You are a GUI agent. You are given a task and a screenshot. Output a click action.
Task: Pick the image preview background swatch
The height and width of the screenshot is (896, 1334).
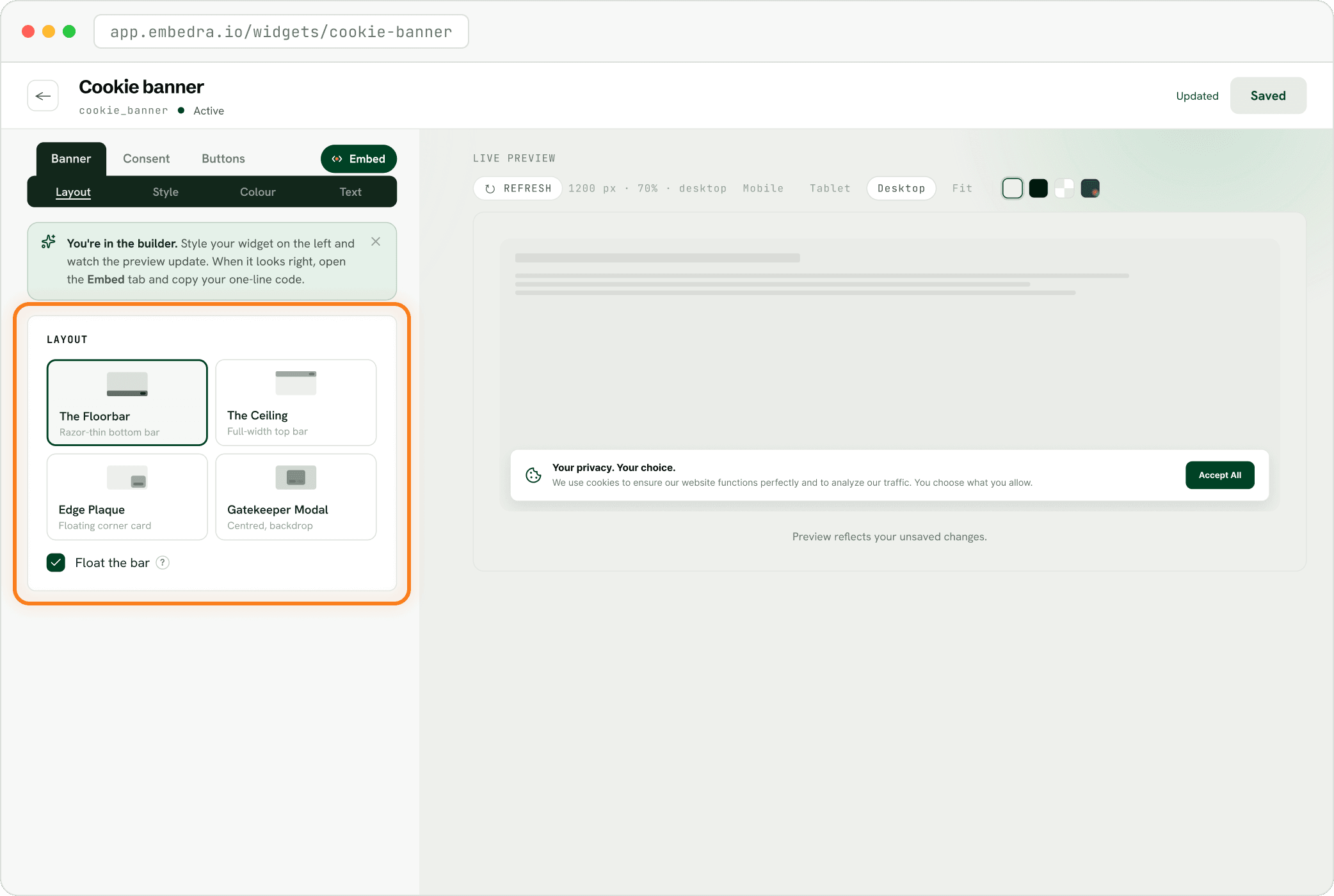pos(1090,188)
